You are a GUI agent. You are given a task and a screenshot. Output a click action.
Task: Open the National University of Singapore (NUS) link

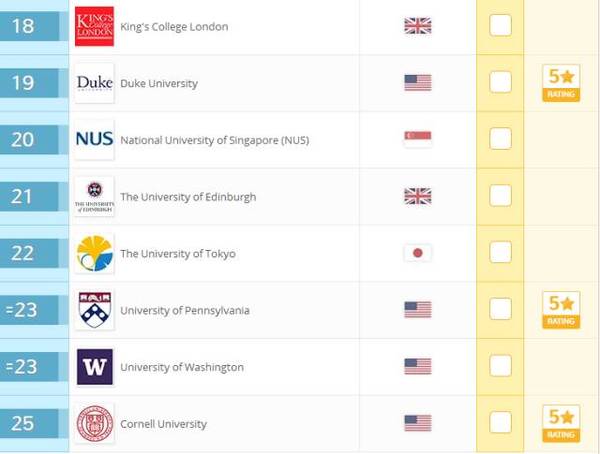(215, 140)
